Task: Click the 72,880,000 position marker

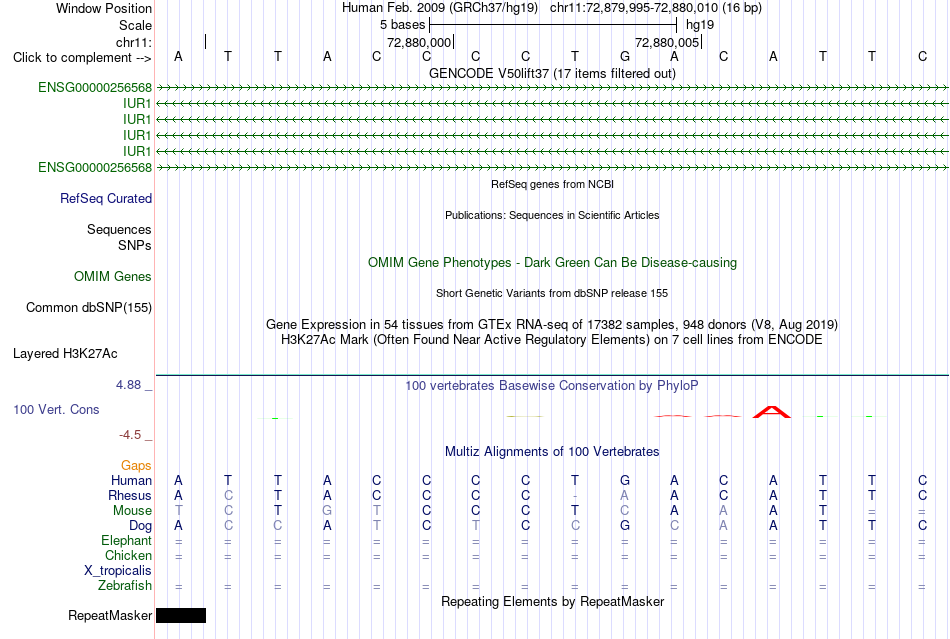Action: (419, 42)
